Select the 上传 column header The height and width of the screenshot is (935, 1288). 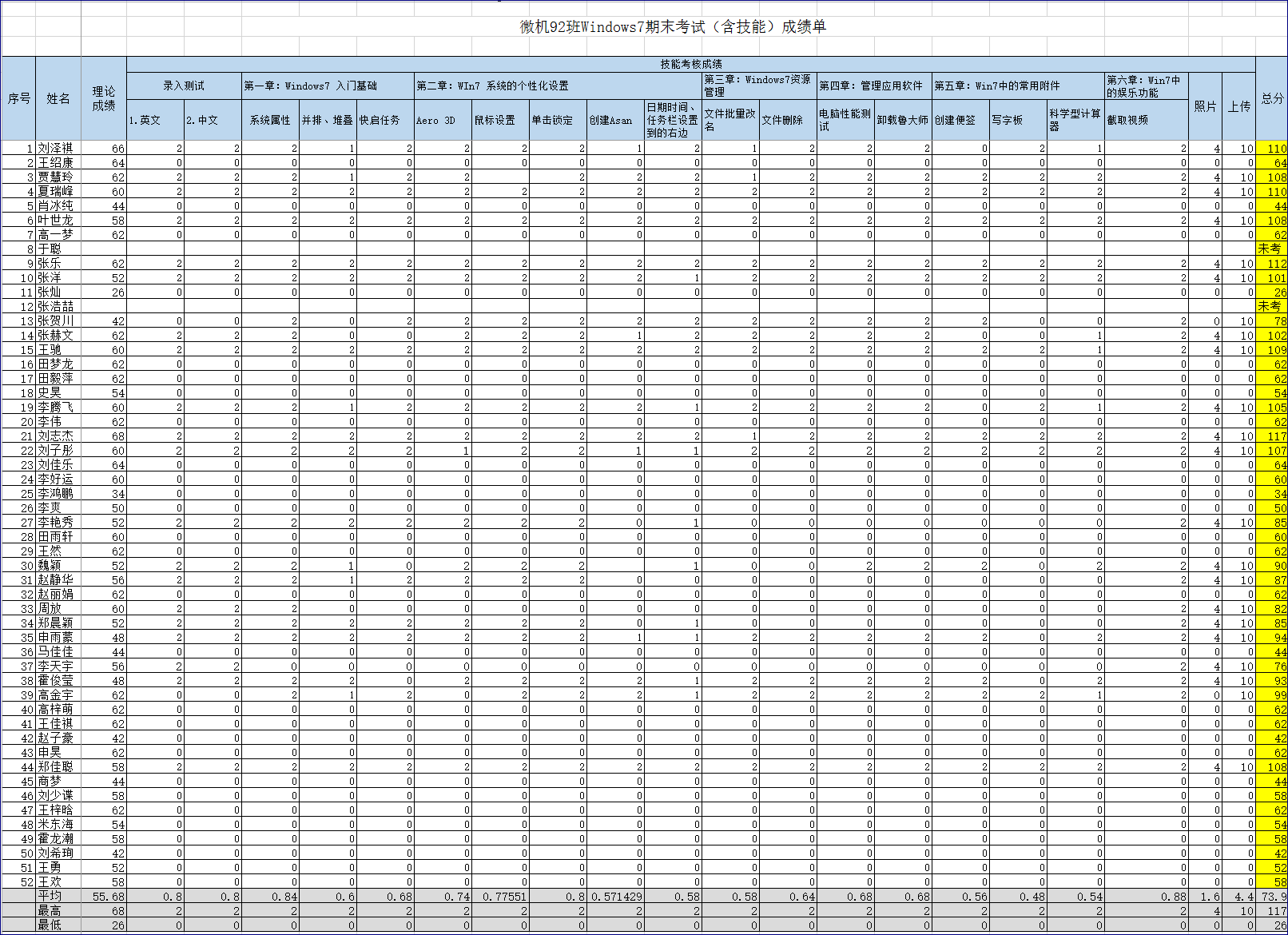tap(1239, 106)
